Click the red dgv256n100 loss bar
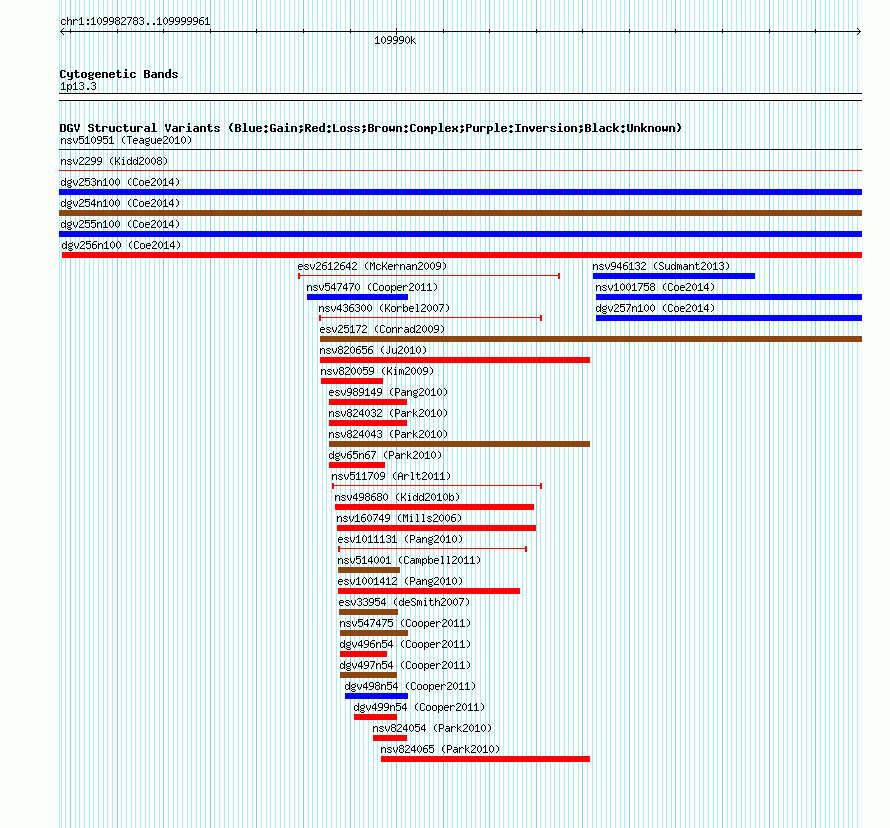This screenshot has width=890, height=828. 462,255
